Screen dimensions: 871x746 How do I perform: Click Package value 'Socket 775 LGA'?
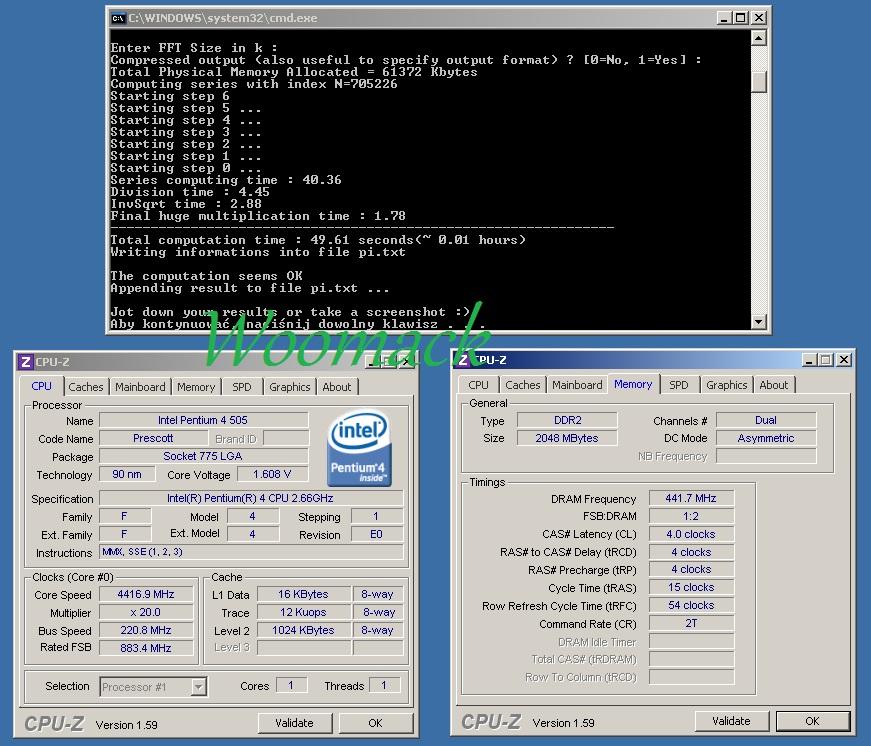pos(203,456)
